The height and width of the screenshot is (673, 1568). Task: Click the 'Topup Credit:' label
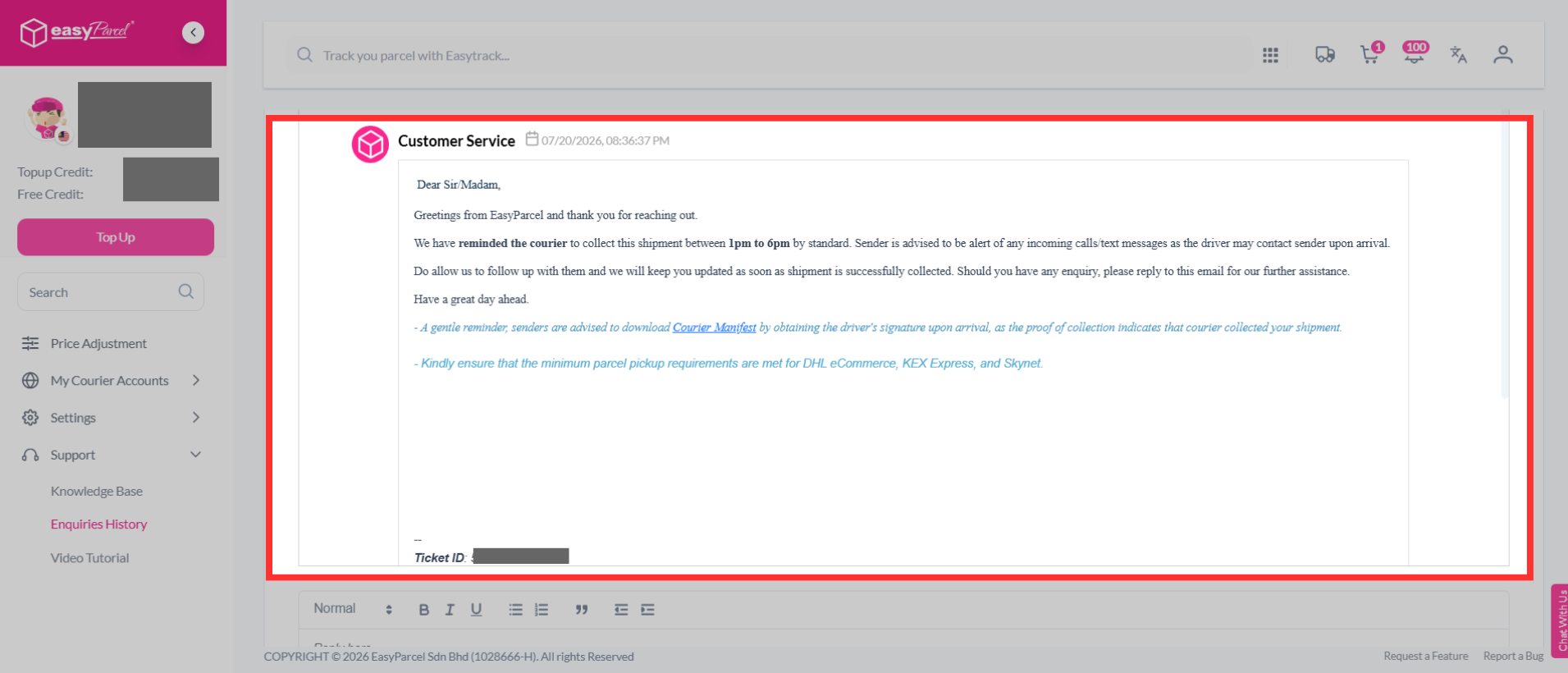(55, 172)
